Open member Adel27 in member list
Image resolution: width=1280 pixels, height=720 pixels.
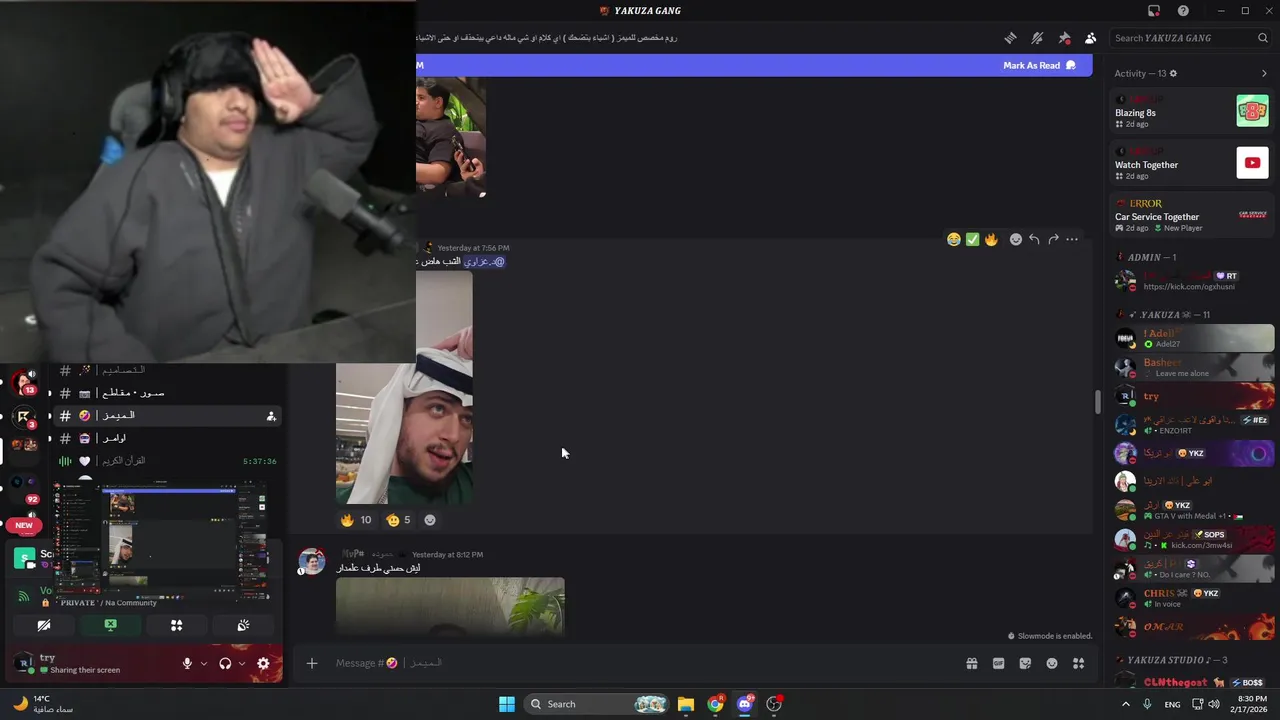pos(1192,338)
